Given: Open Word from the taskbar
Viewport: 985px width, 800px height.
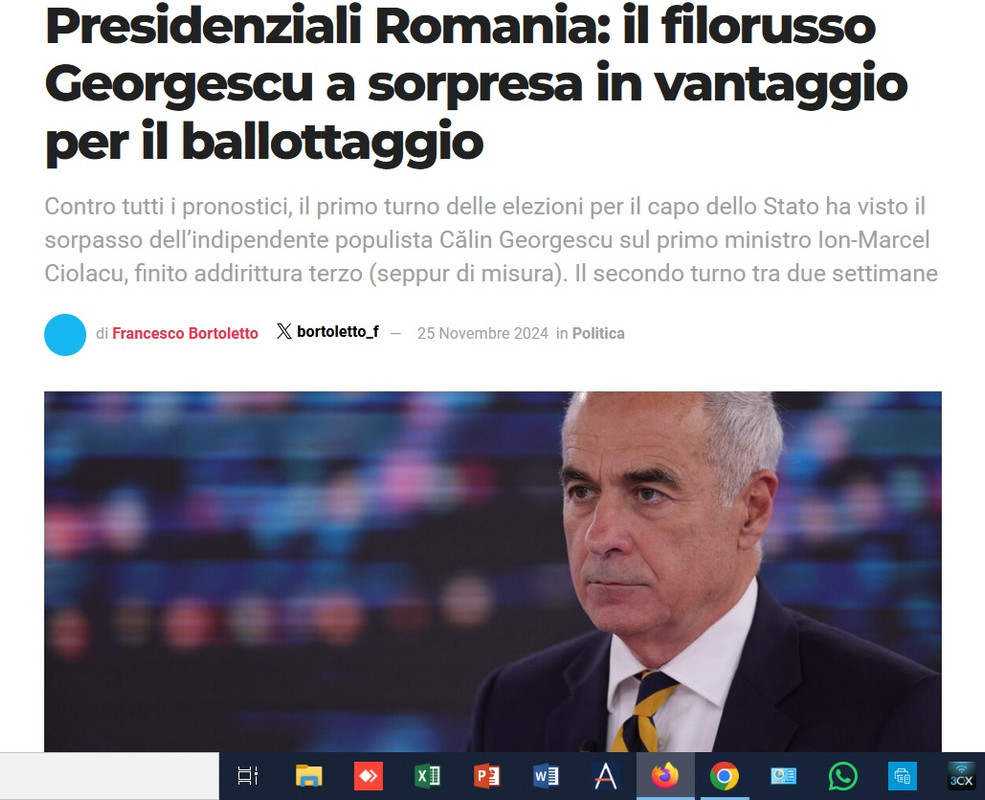Looking at the screenshot, I should [546, 776].
